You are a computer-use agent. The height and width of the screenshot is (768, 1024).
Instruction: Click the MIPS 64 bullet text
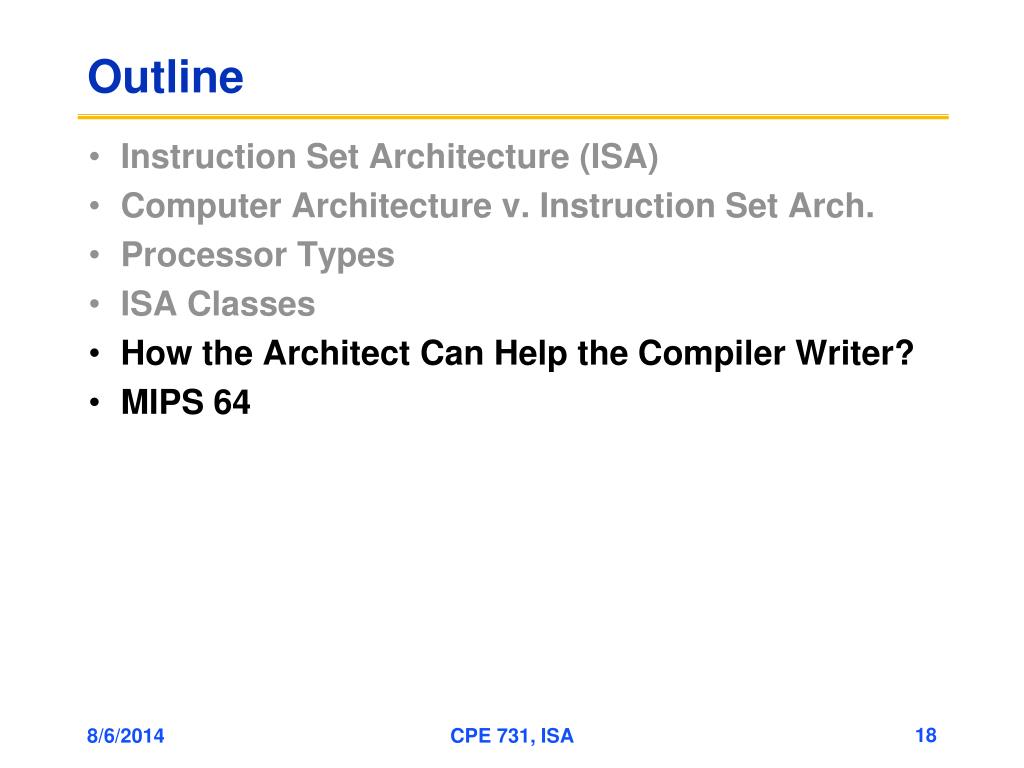point(185,402)
